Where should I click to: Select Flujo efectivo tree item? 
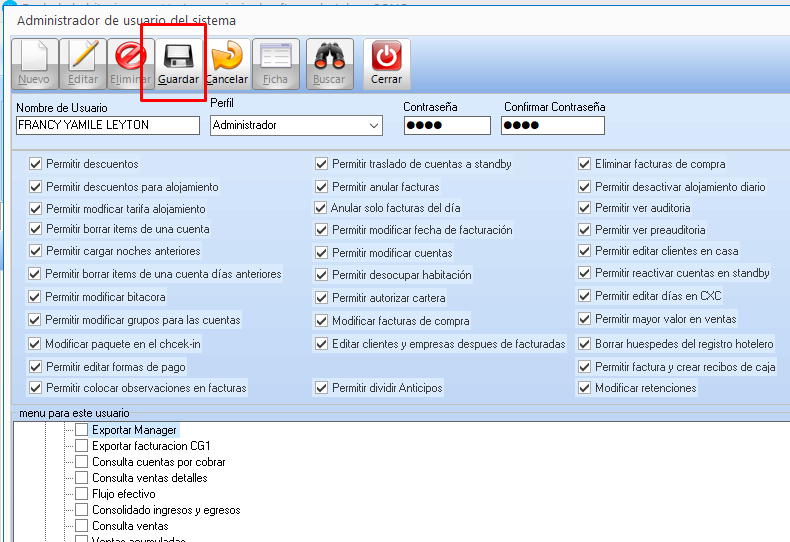pos(124,494)
